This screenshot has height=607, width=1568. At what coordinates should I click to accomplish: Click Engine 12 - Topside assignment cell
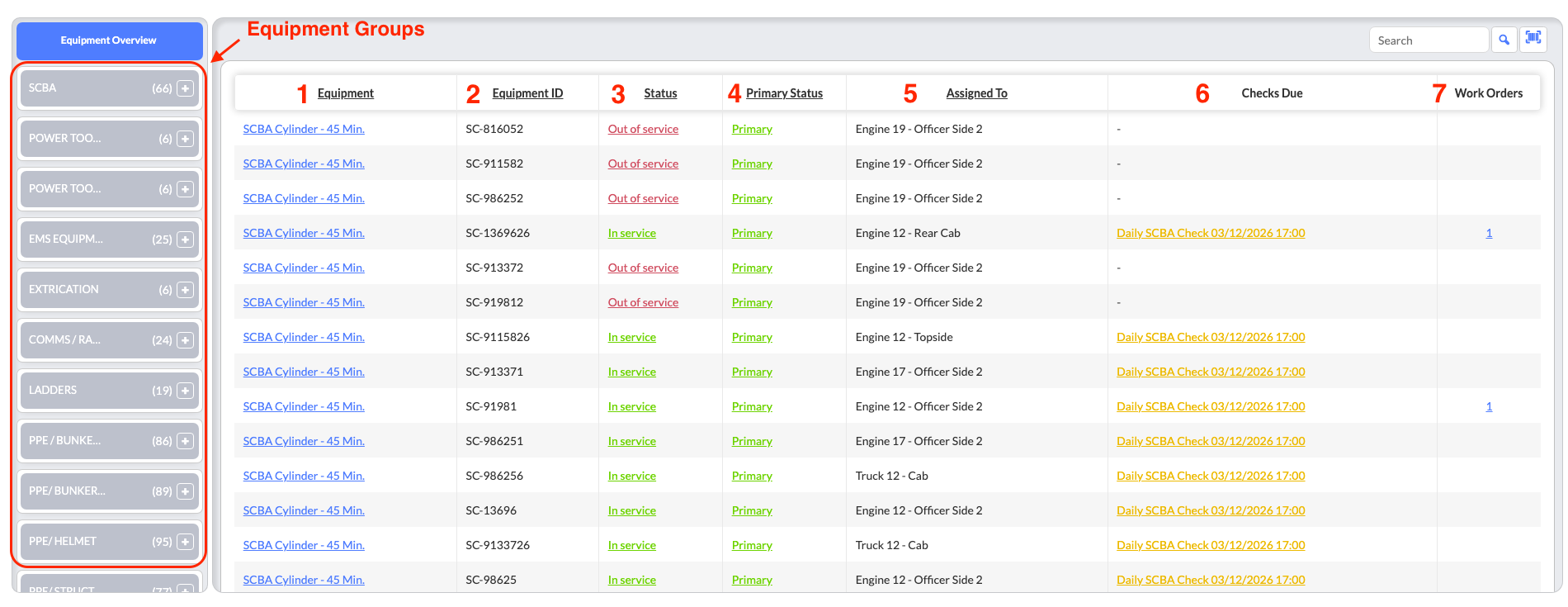coord(904,337)
